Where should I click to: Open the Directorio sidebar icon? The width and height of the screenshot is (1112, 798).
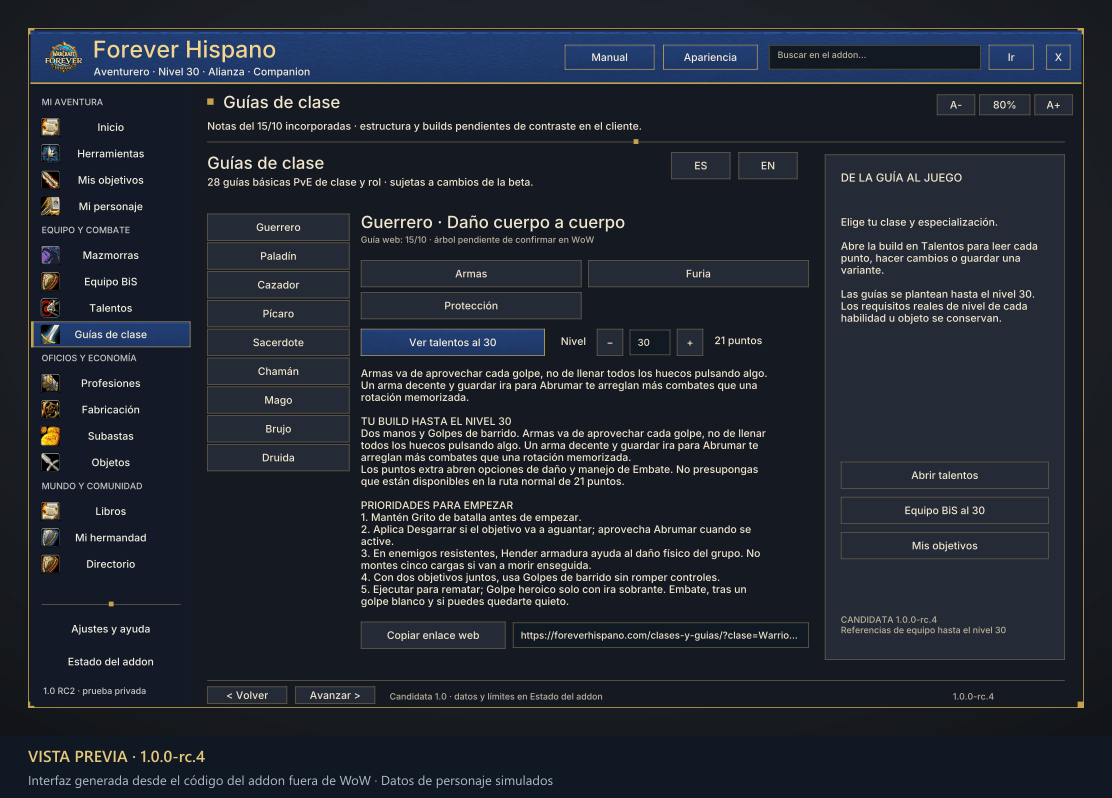click(x=50, y=564)
